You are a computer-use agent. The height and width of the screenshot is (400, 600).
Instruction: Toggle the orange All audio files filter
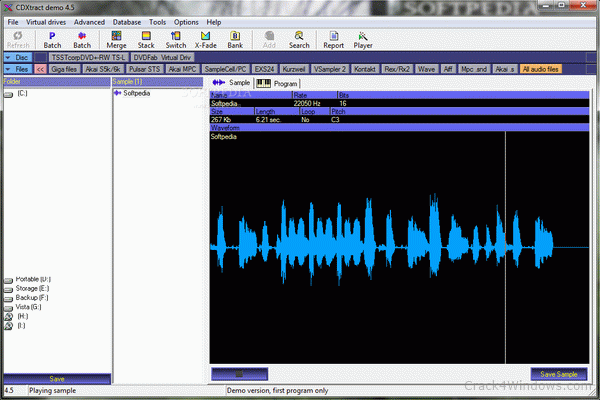(541, 69)
